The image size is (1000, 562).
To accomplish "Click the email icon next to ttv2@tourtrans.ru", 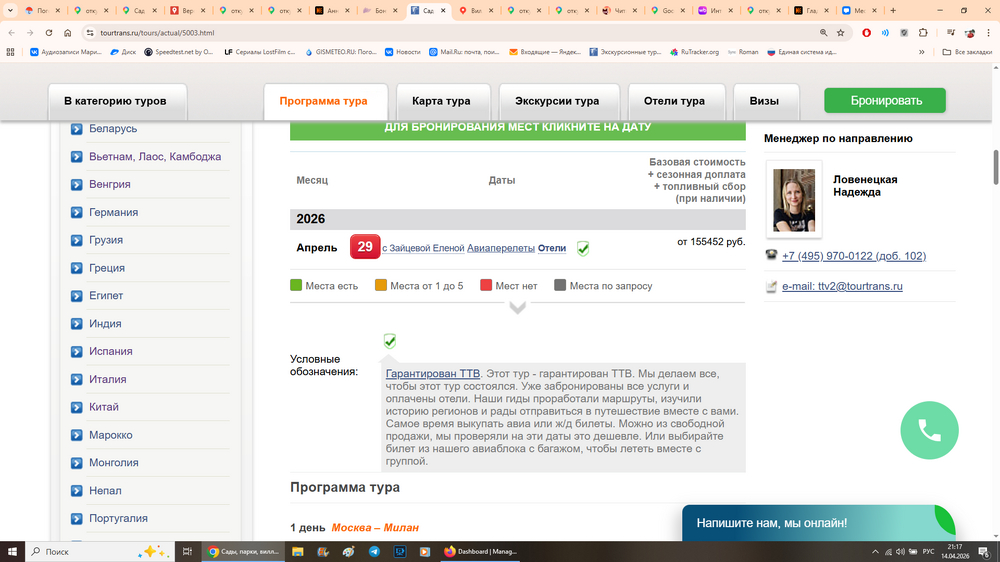I will 771,286.
